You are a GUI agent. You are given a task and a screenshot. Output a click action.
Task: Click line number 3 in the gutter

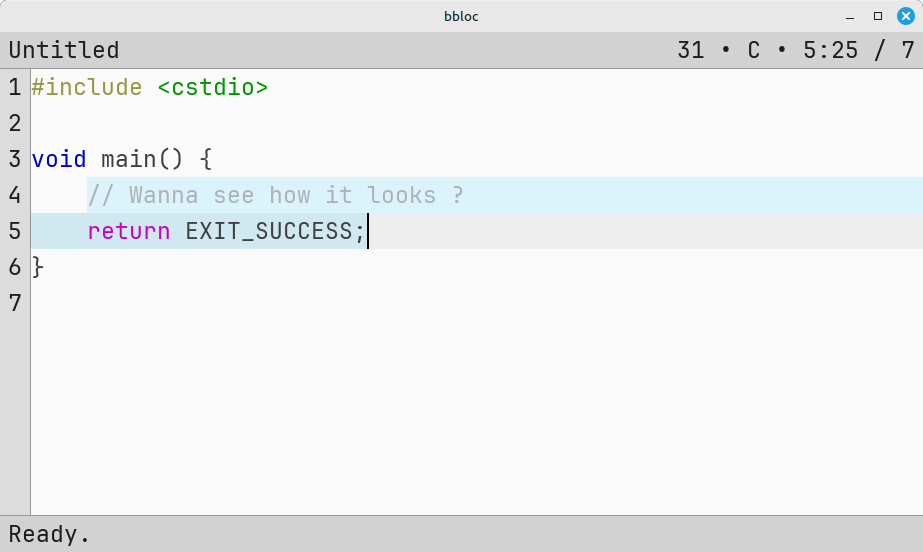click(x=15, y=159)
